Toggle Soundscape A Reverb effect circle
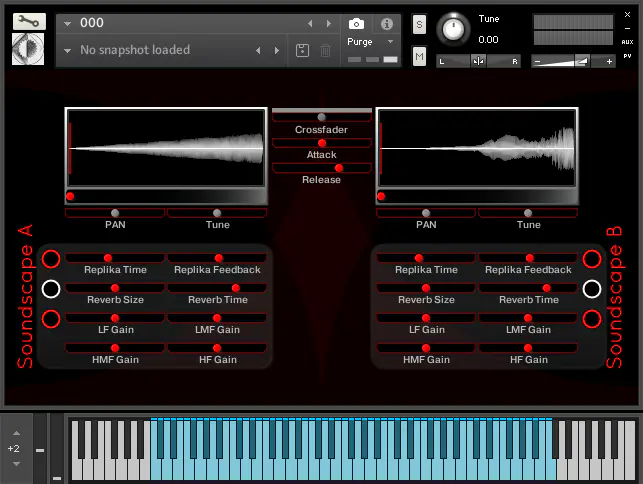The height and width of the screenshot is (484, 643). point(51,289)
